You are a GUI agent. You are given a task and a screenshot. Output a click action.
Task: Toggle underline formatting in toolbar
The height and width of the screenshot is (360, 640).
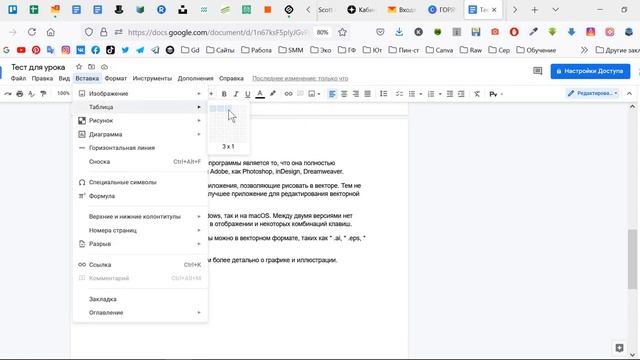[x=247, y=94]
